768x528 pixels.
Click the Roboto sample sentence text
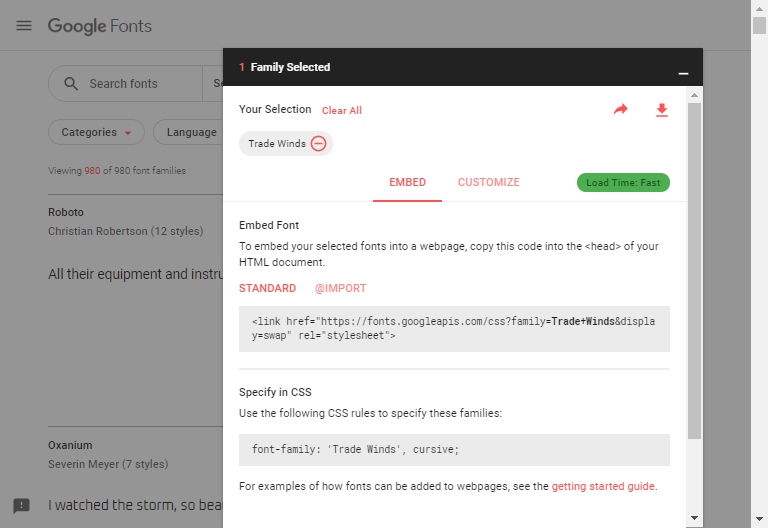coord(135,274)
